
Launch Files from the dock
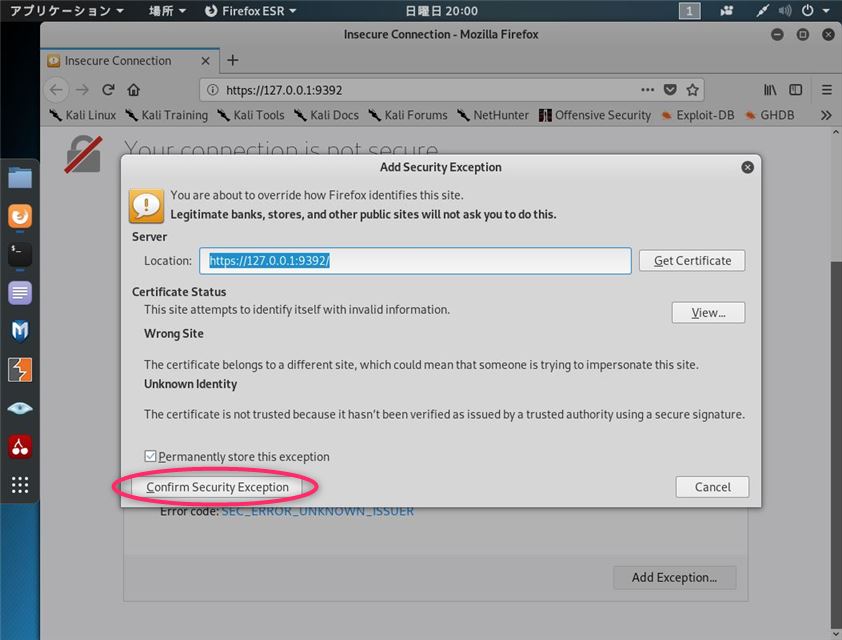(x=20, y=178)
